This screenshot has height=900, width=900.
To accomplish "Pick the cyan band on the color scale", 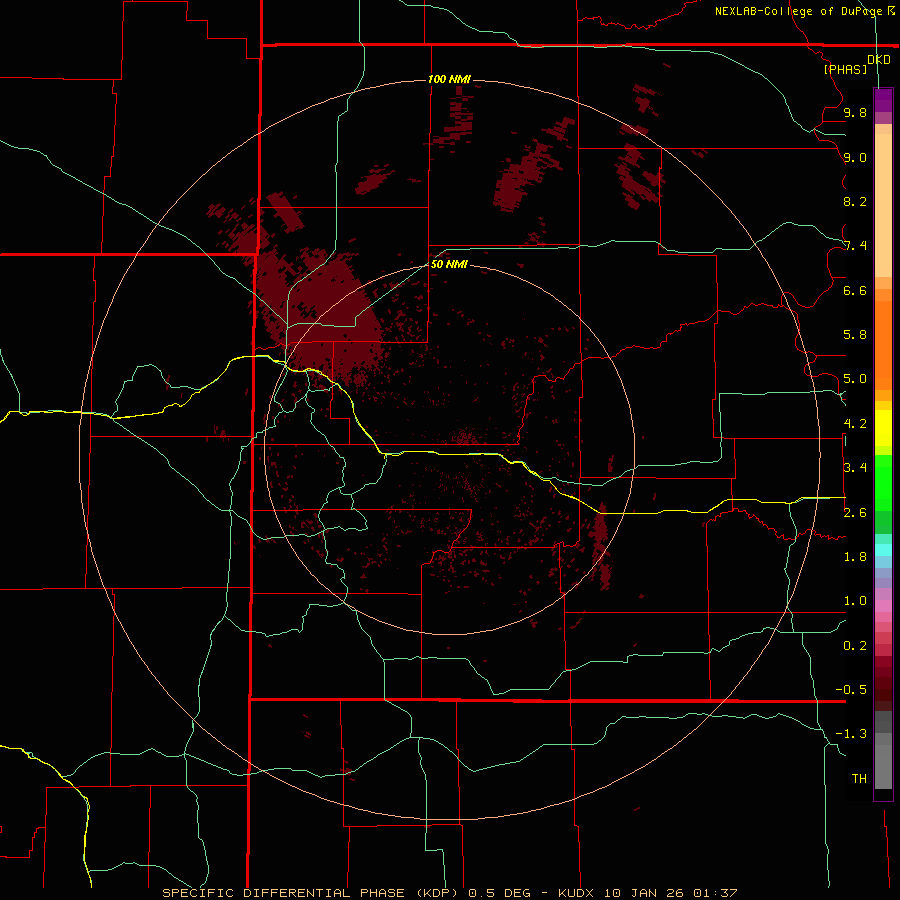I will pos(883,550).
